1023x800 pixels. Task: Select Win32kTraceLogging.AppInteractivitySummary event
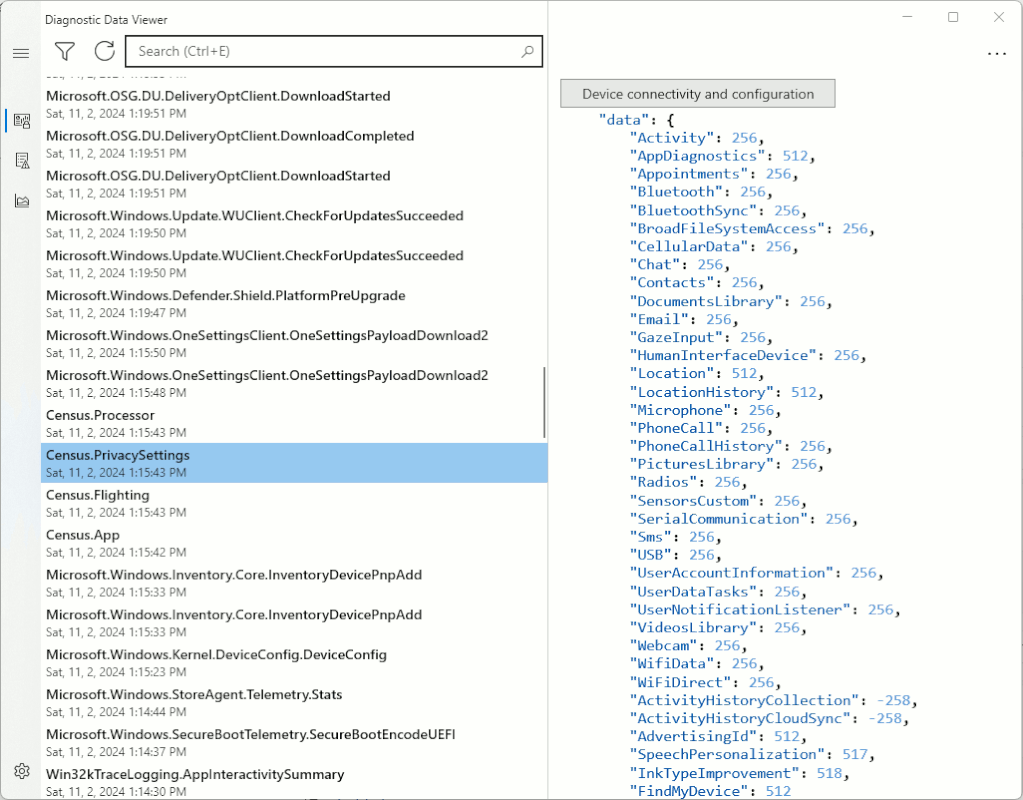(294, 781)
